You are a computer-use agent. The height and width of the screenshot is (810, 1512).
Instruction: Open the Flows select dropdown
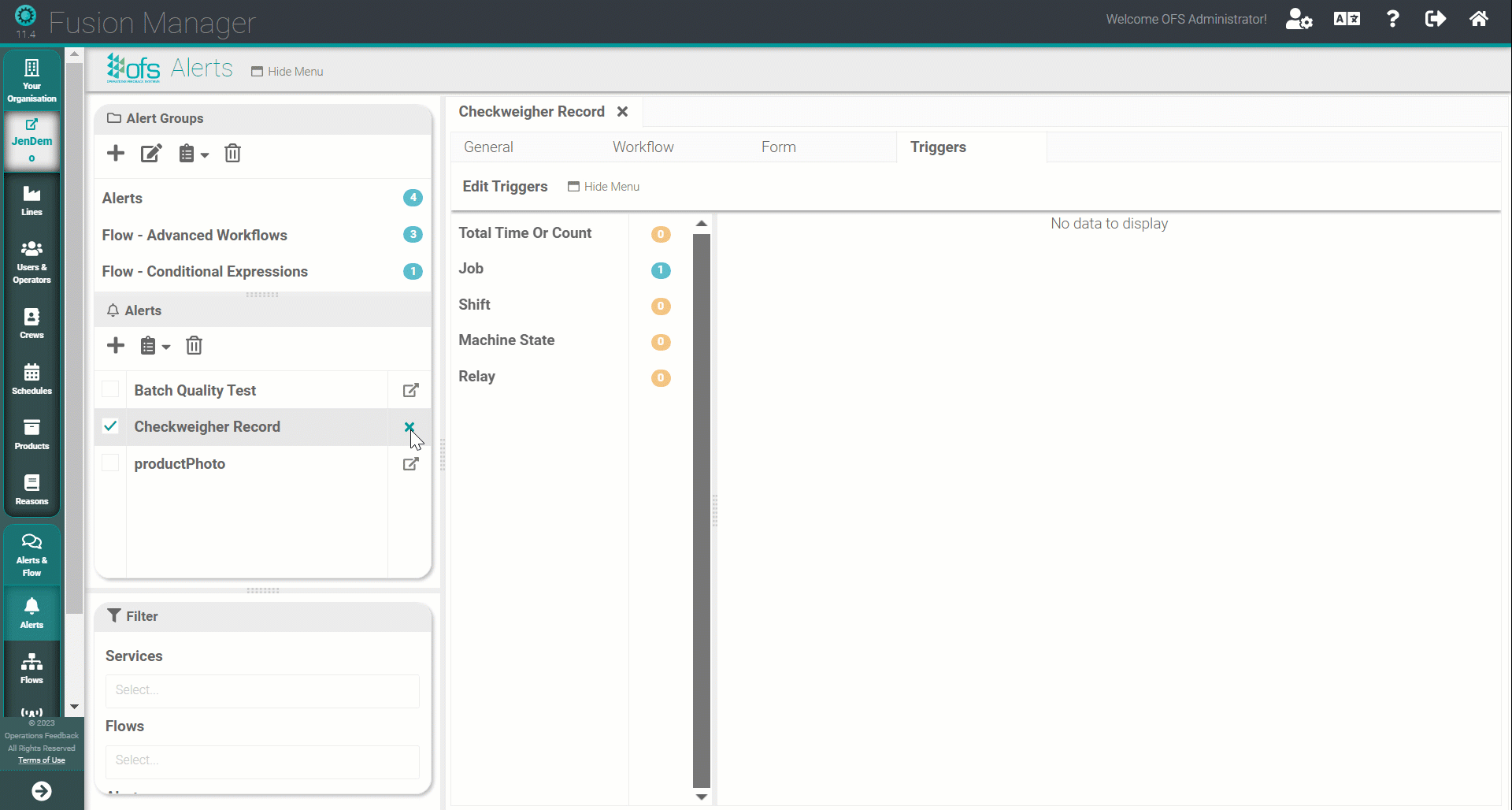coord(262,760)
